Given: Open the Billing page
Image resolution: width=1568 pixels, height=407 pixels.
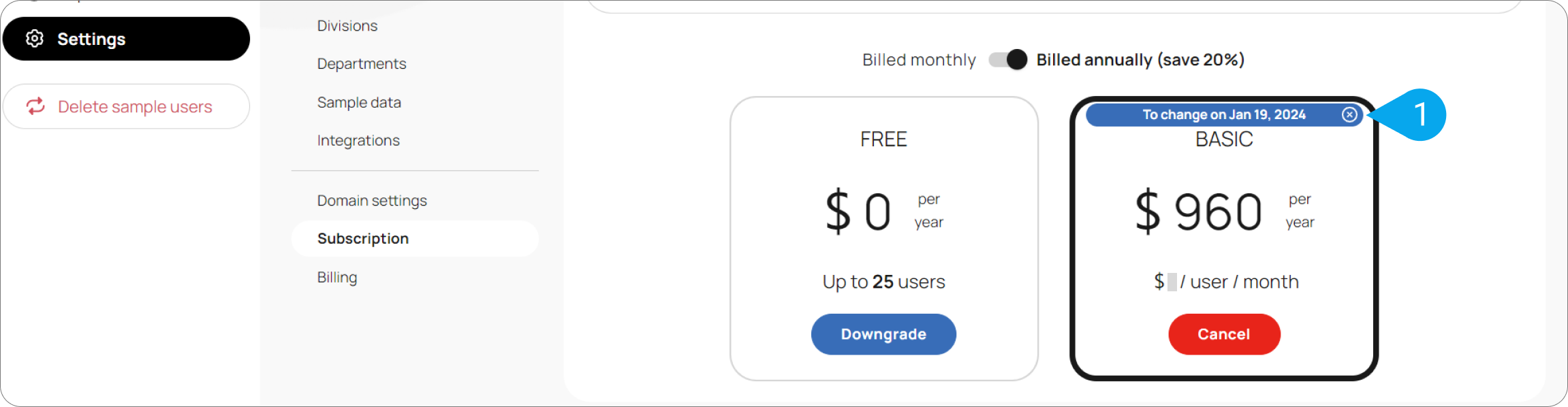Looking at the screenshot, I should (337, 278).
